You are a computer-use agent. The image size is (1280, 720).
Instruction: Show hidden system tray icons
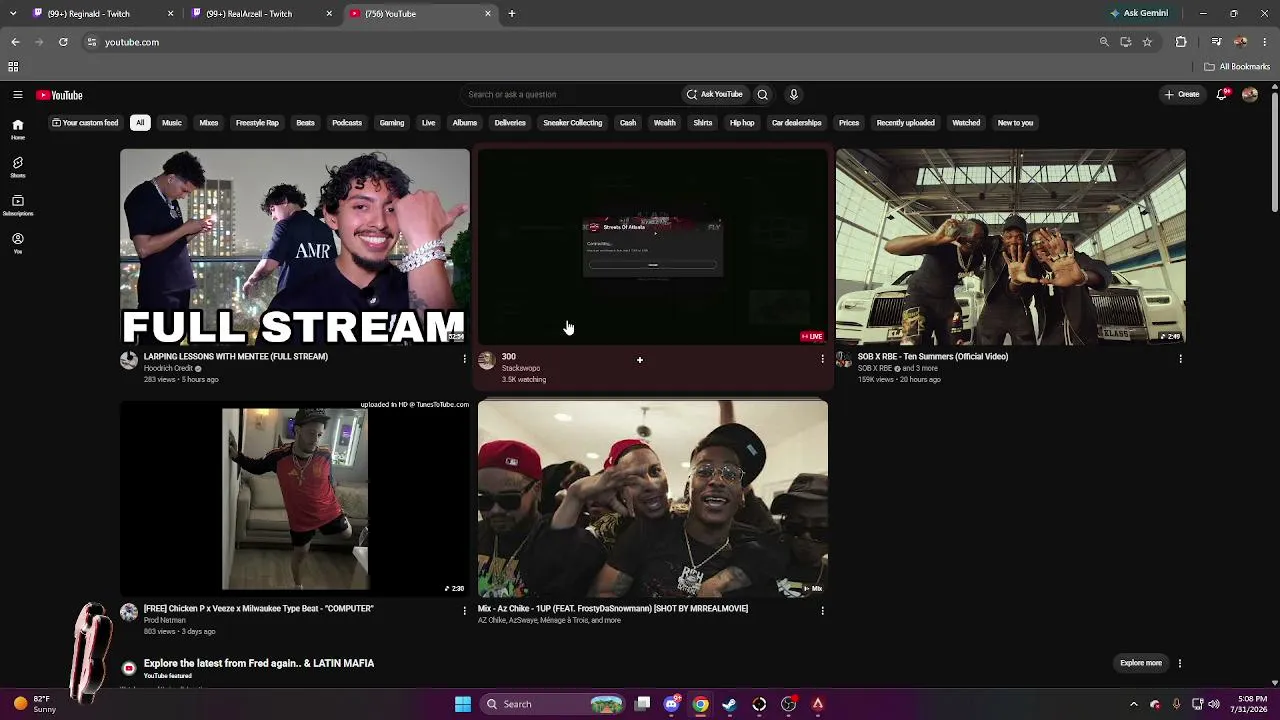click(x=1133, y=704)
